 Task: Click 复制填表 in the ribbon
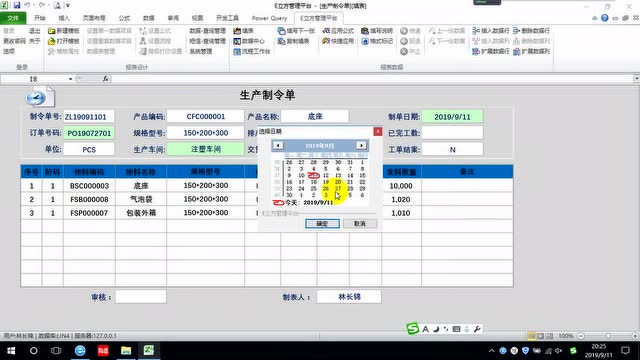coord(293,41)
